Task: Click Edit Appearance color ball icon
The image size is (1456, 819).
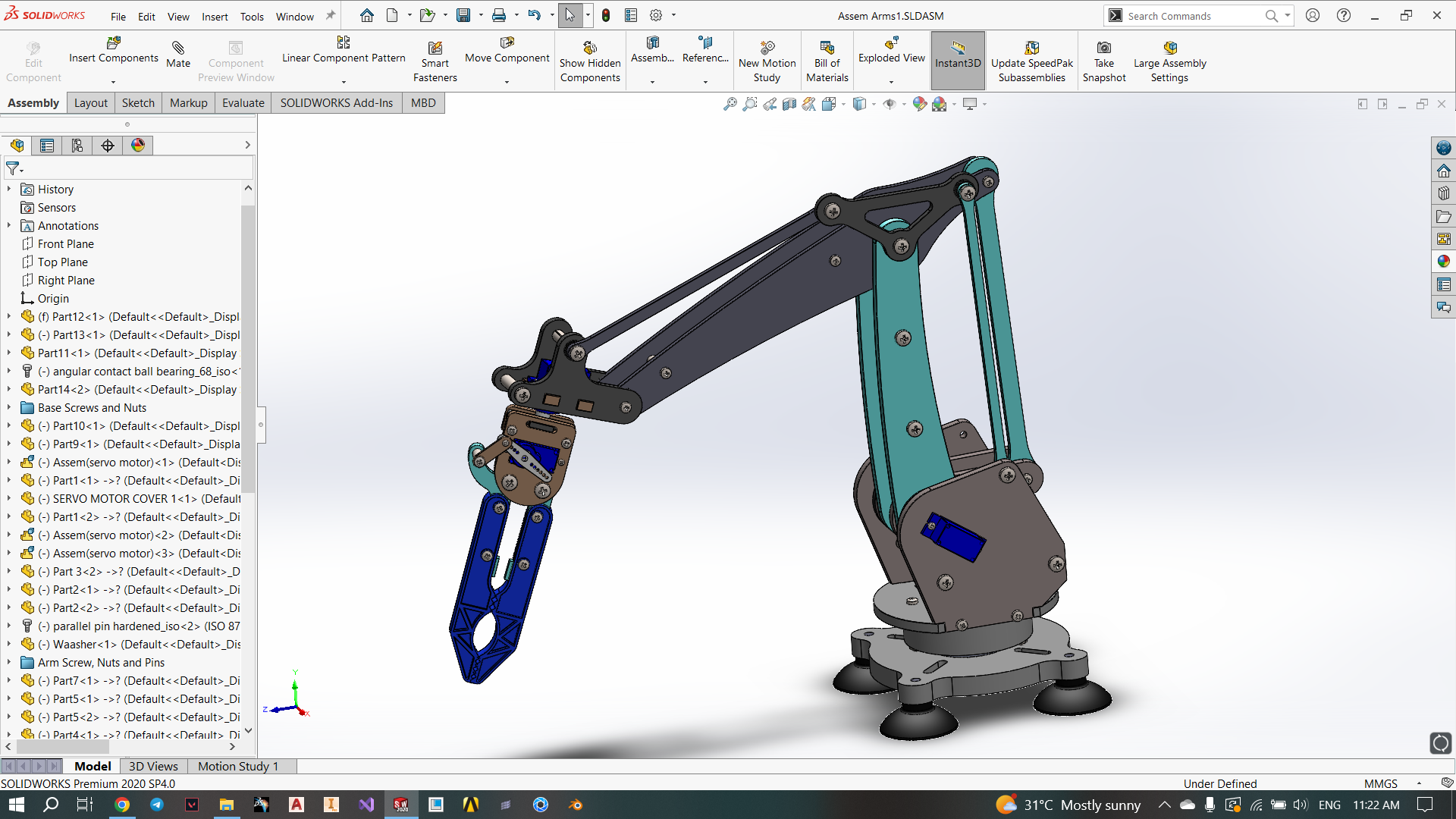Action: coord(919,104)
